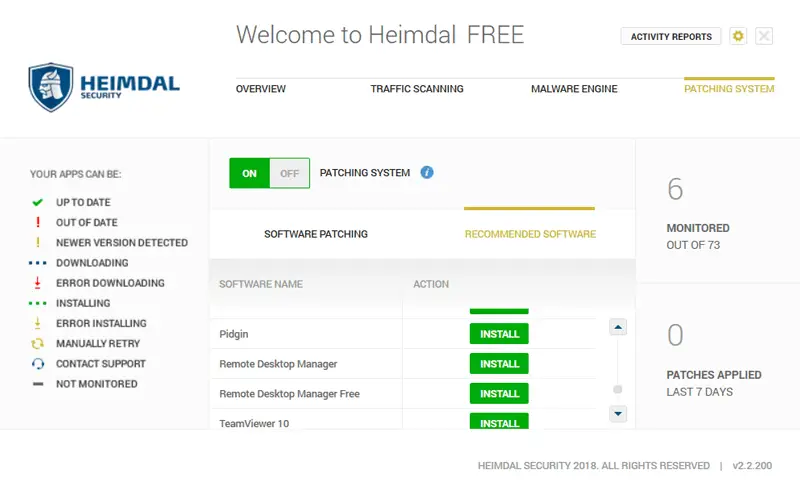Screen dimensions: 800x497
Task: Click the Heimdal Security shield logo
Action: (51, 87)
